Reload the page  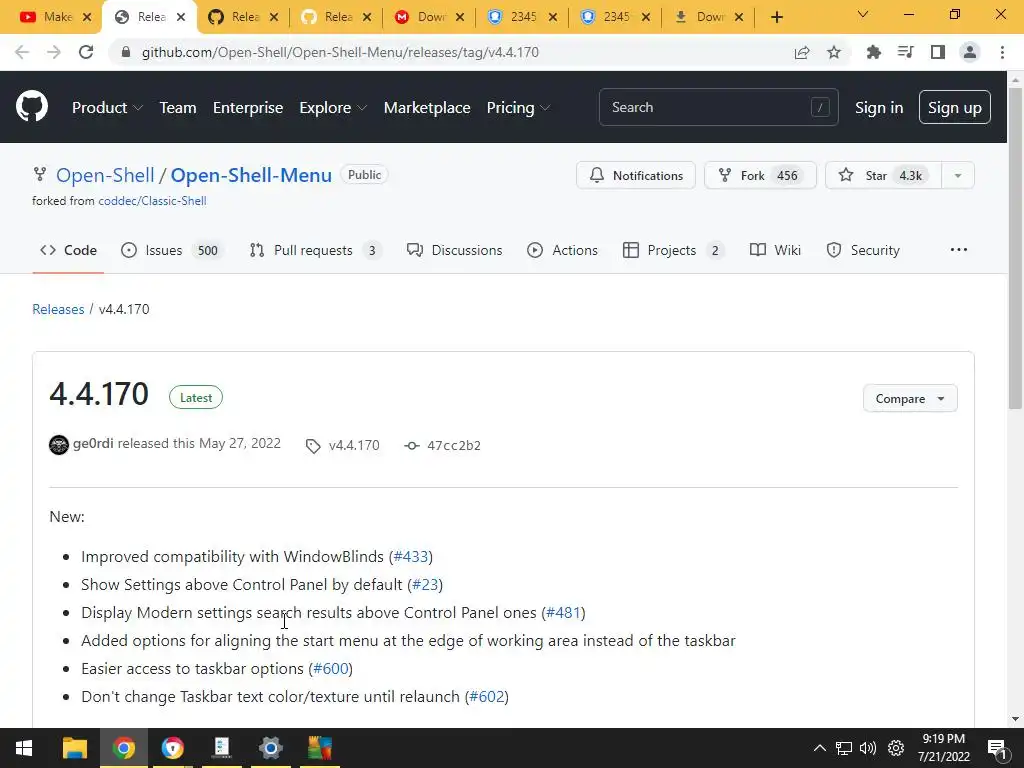[86, 52]
